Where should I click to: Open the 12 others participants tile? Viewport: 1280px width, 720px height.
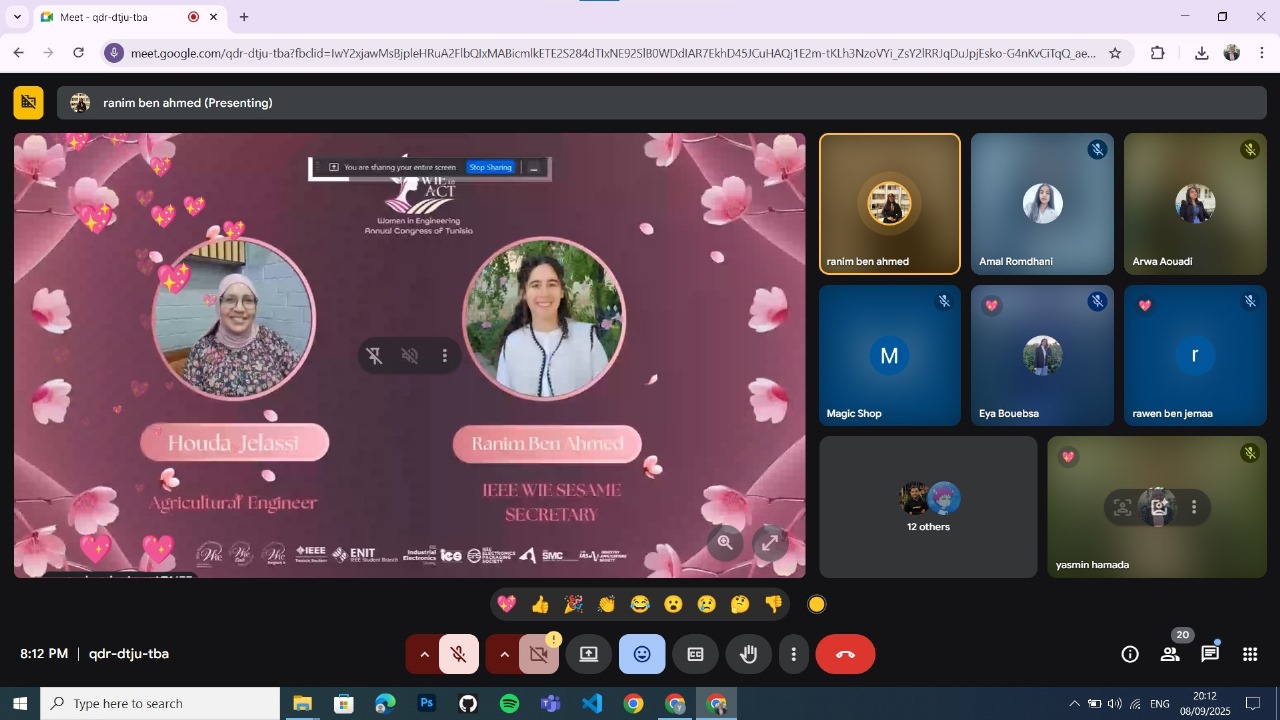coord(928,507)
